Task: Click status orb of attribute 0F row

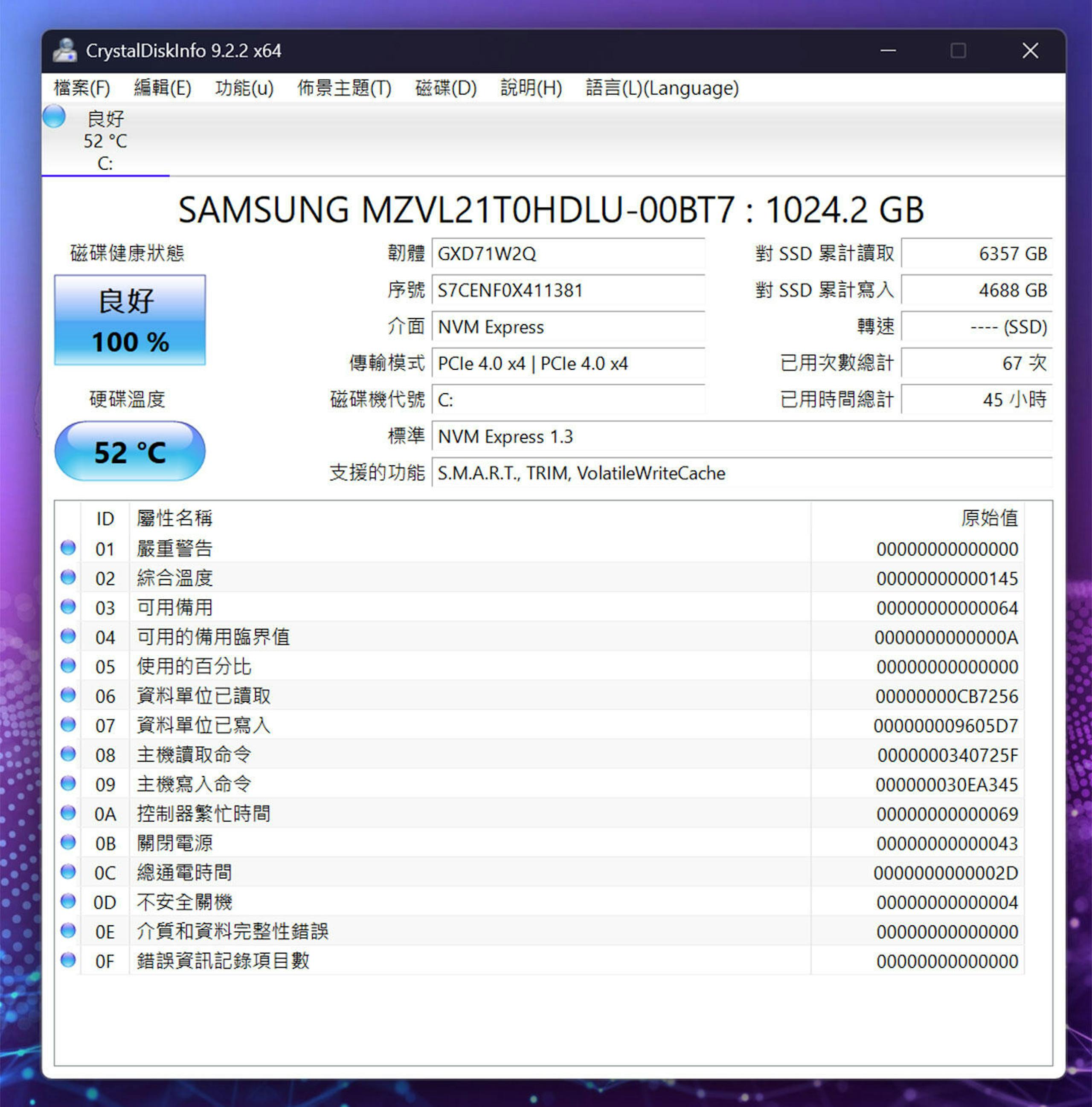Action: click(68, 960)
